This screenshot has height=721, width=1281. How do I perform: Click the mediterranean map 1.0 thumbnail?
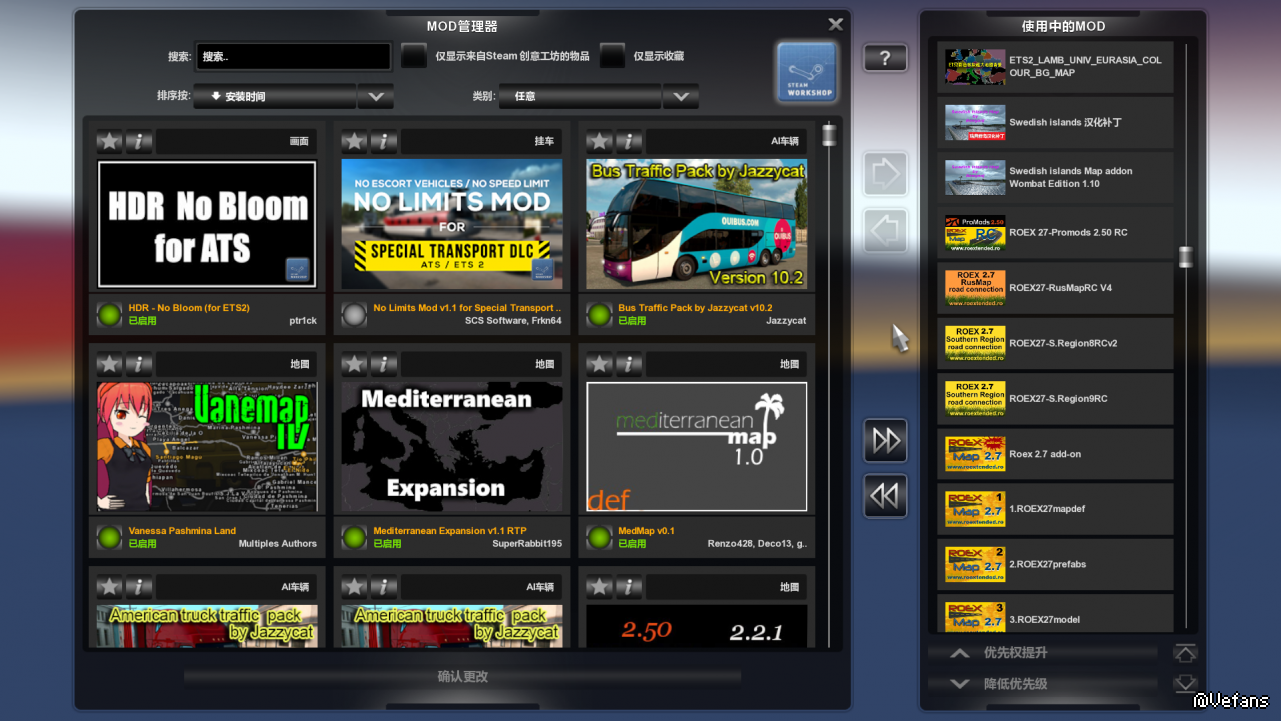(x=697, y=446)
